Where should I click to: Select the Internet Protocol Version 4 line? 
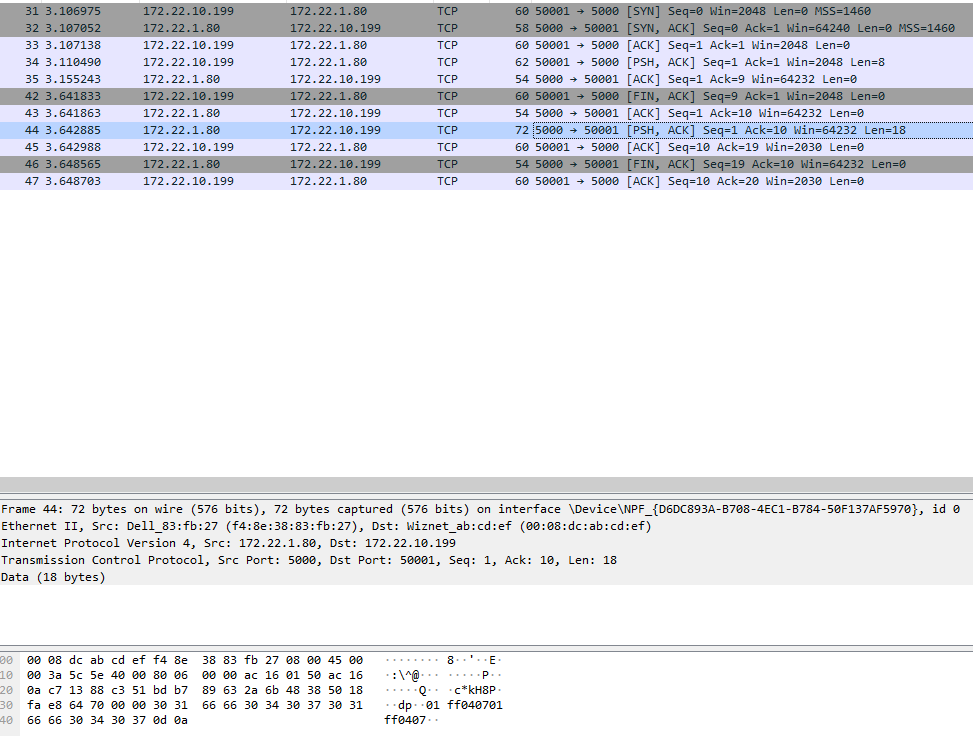(x=486, y=543)
